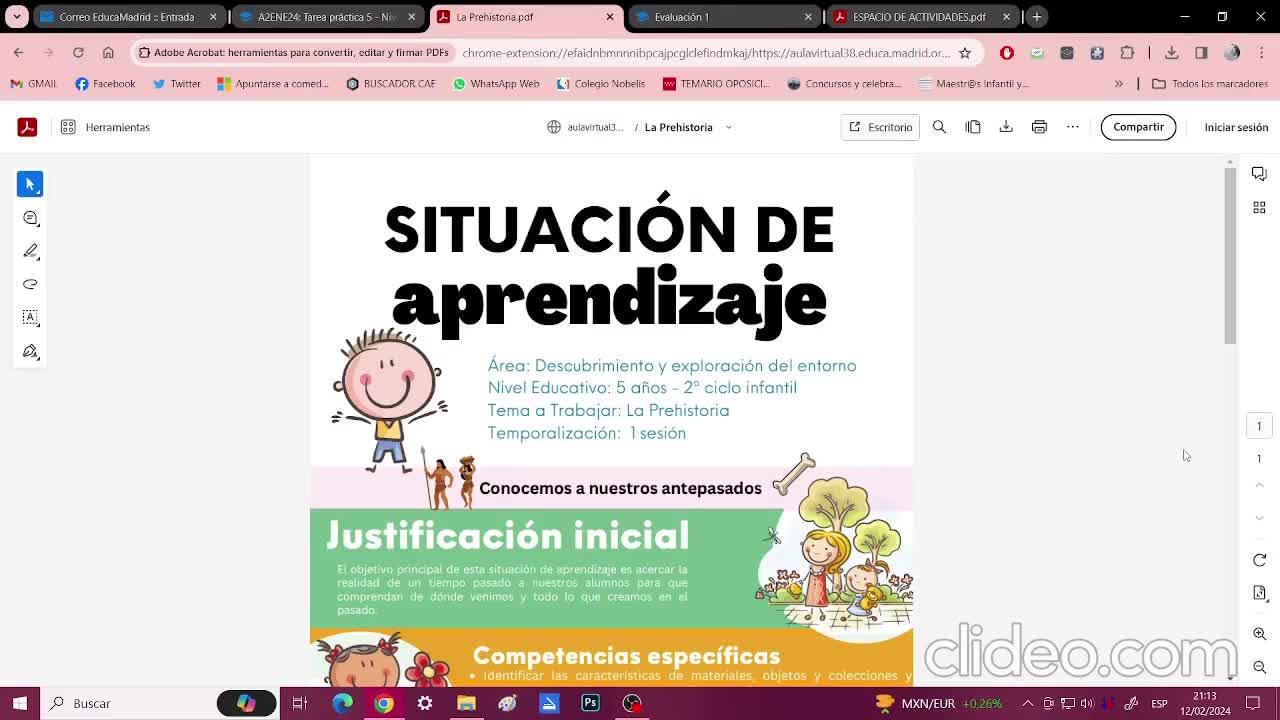Rotate the page clockwise

pyautogui.click(x=1259, y=560)
